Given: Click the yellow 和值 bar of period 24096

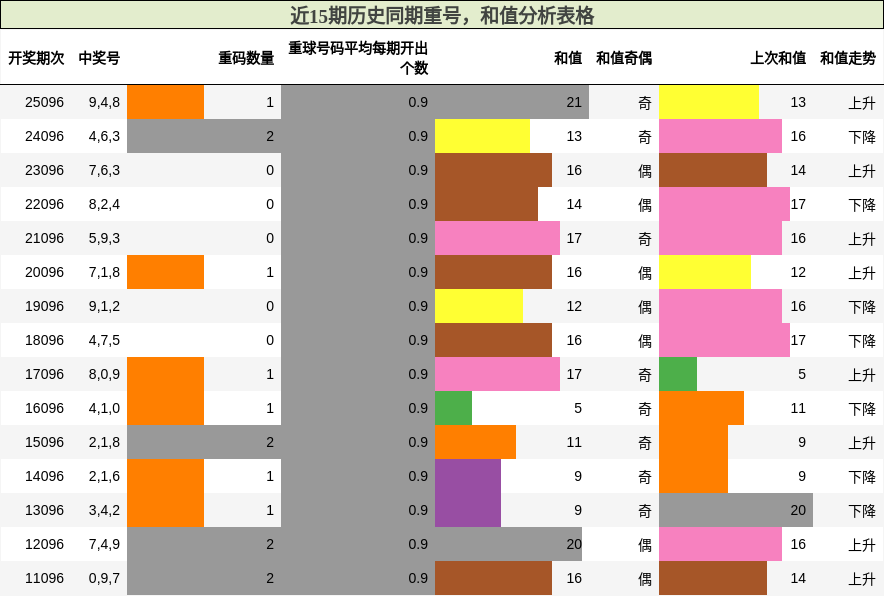Looking at the screenshot, I should pyautogui.click(x=480, y=137).
